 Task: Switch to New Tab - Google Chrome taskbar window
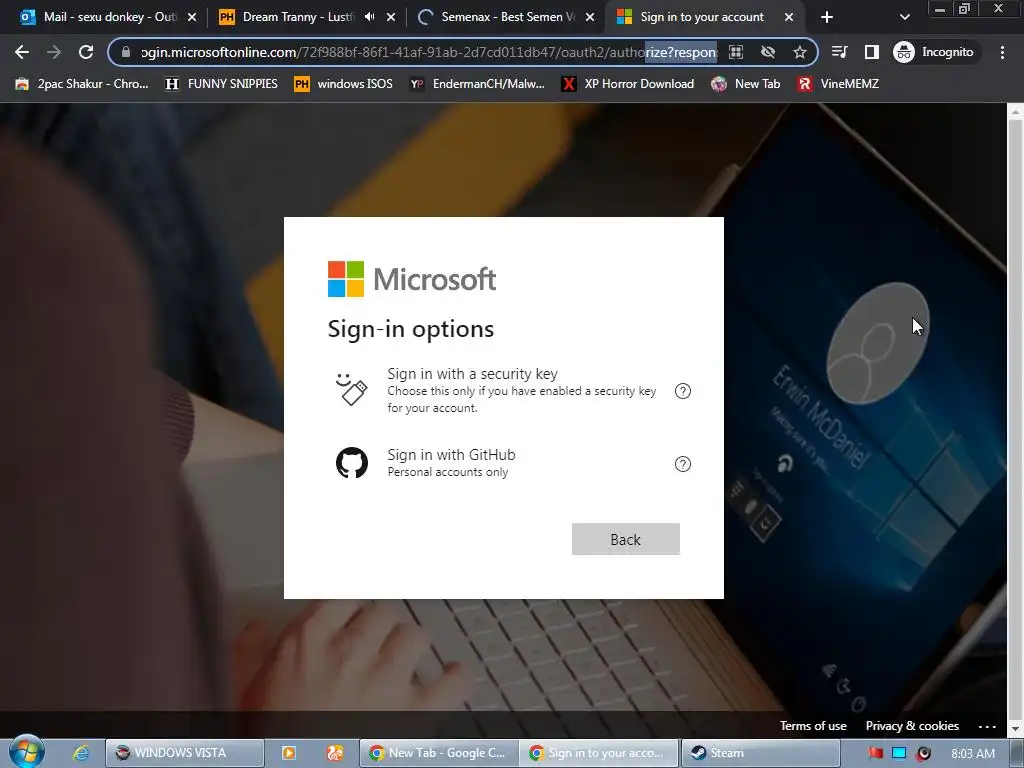(439, 753)
